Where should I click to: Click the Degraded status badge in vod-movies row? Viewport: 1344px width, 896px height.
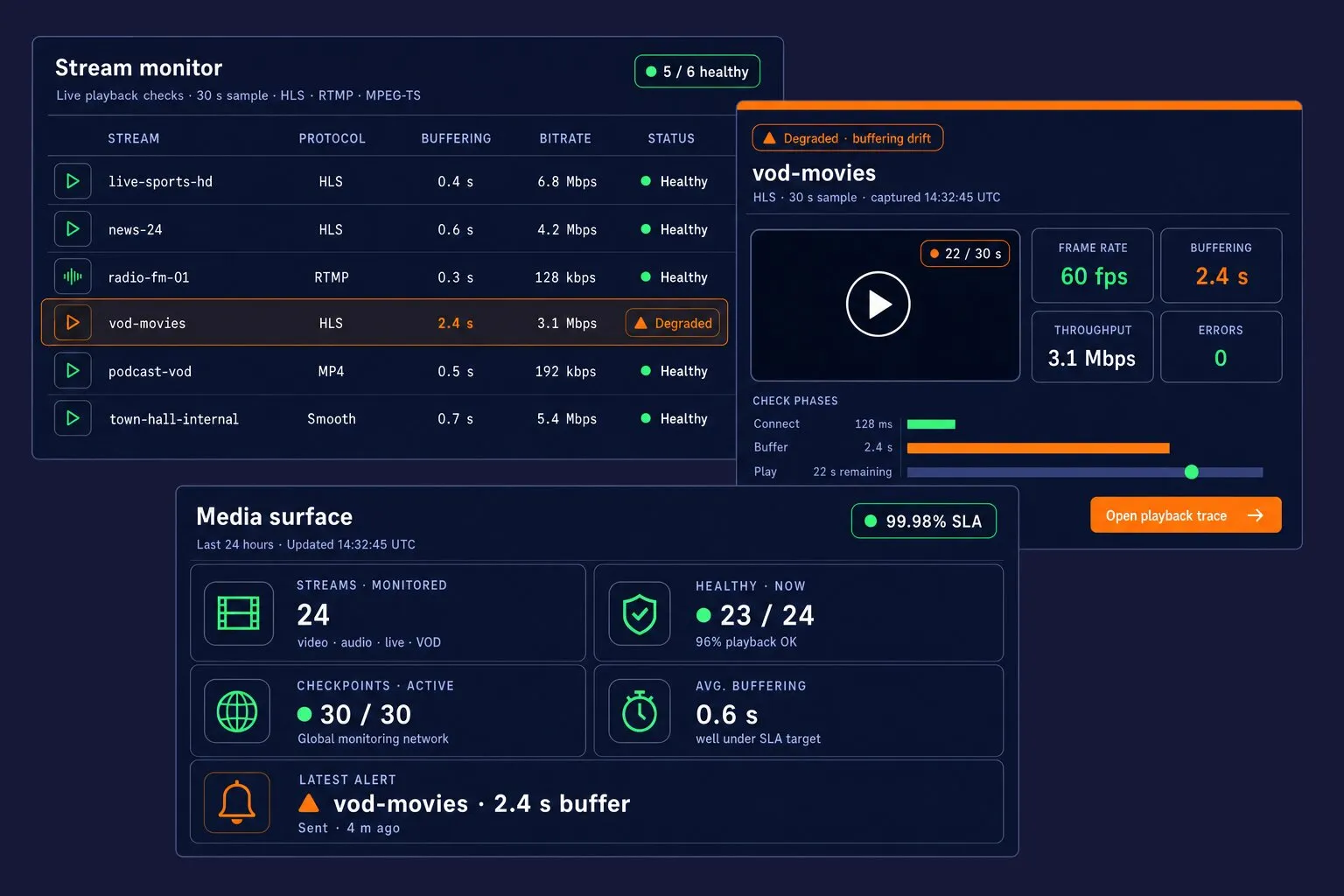pos(673,323)
